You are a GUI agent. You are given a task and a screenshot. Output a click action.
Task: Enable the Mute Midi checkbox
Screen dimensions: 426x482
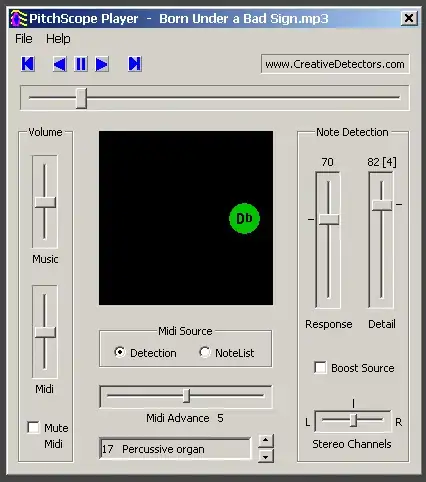click(33, 427)
